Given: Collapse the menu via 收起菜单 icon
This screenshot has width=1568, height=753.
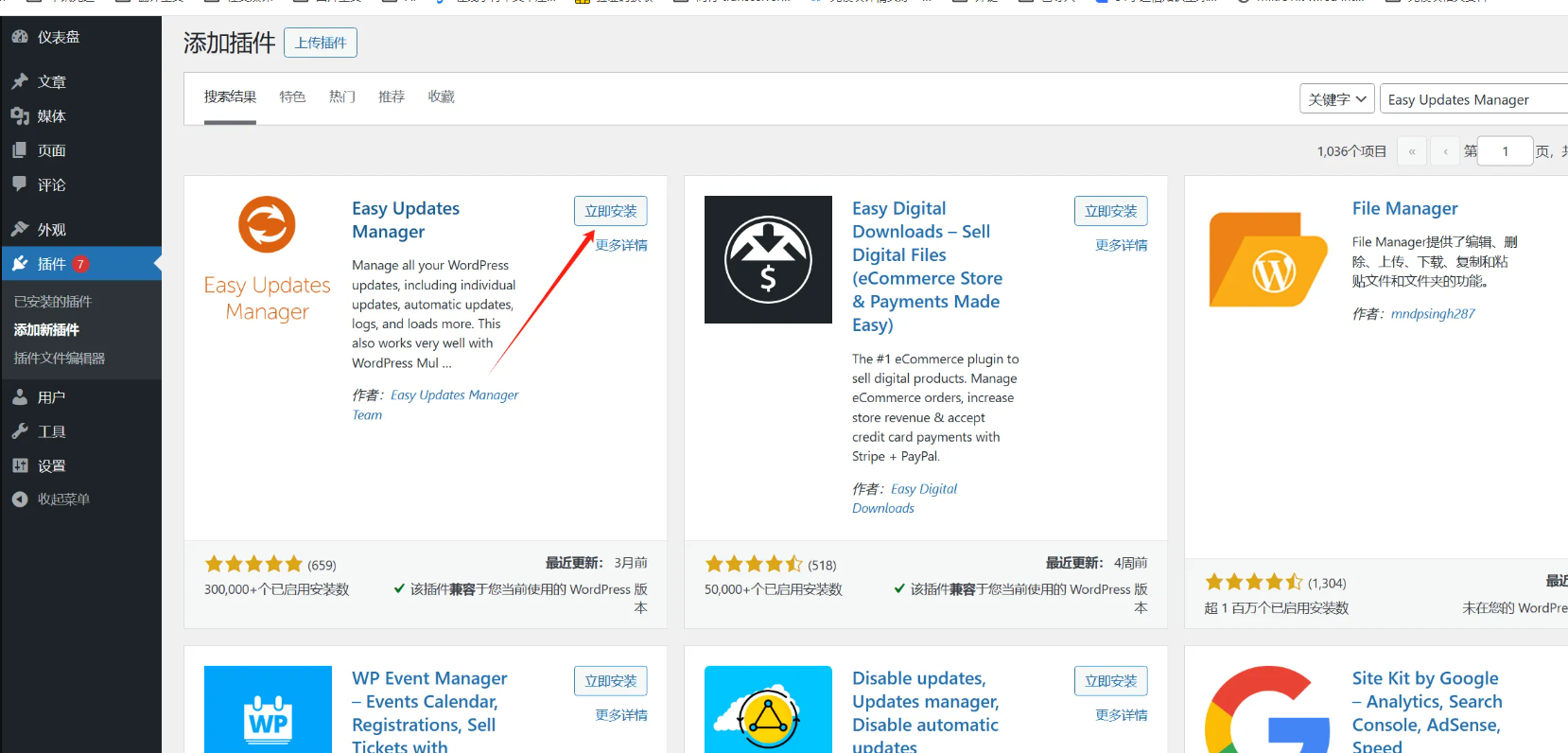Looking at the screenshot, I should click(20, 499).
